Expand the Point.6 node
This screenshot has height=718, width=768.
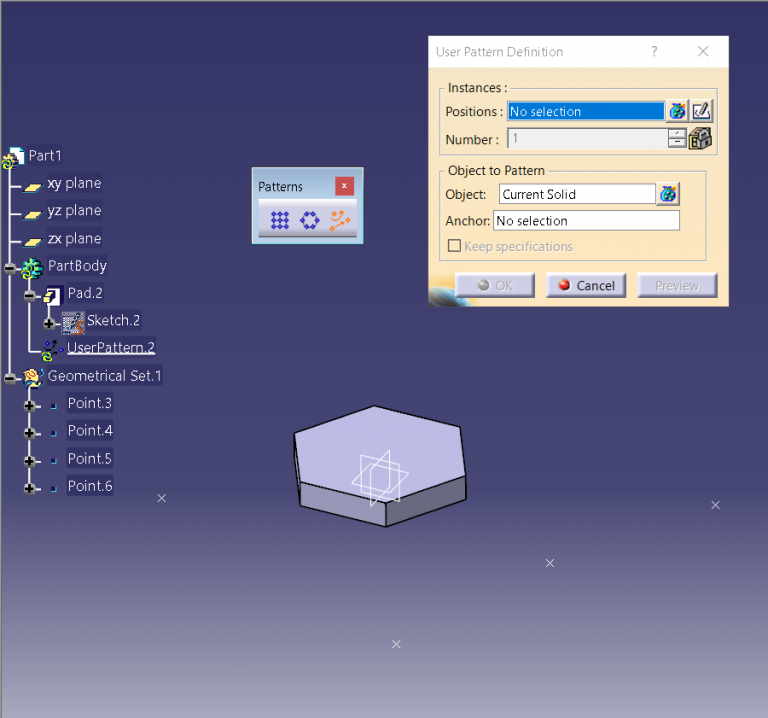[x=29, y=488]
